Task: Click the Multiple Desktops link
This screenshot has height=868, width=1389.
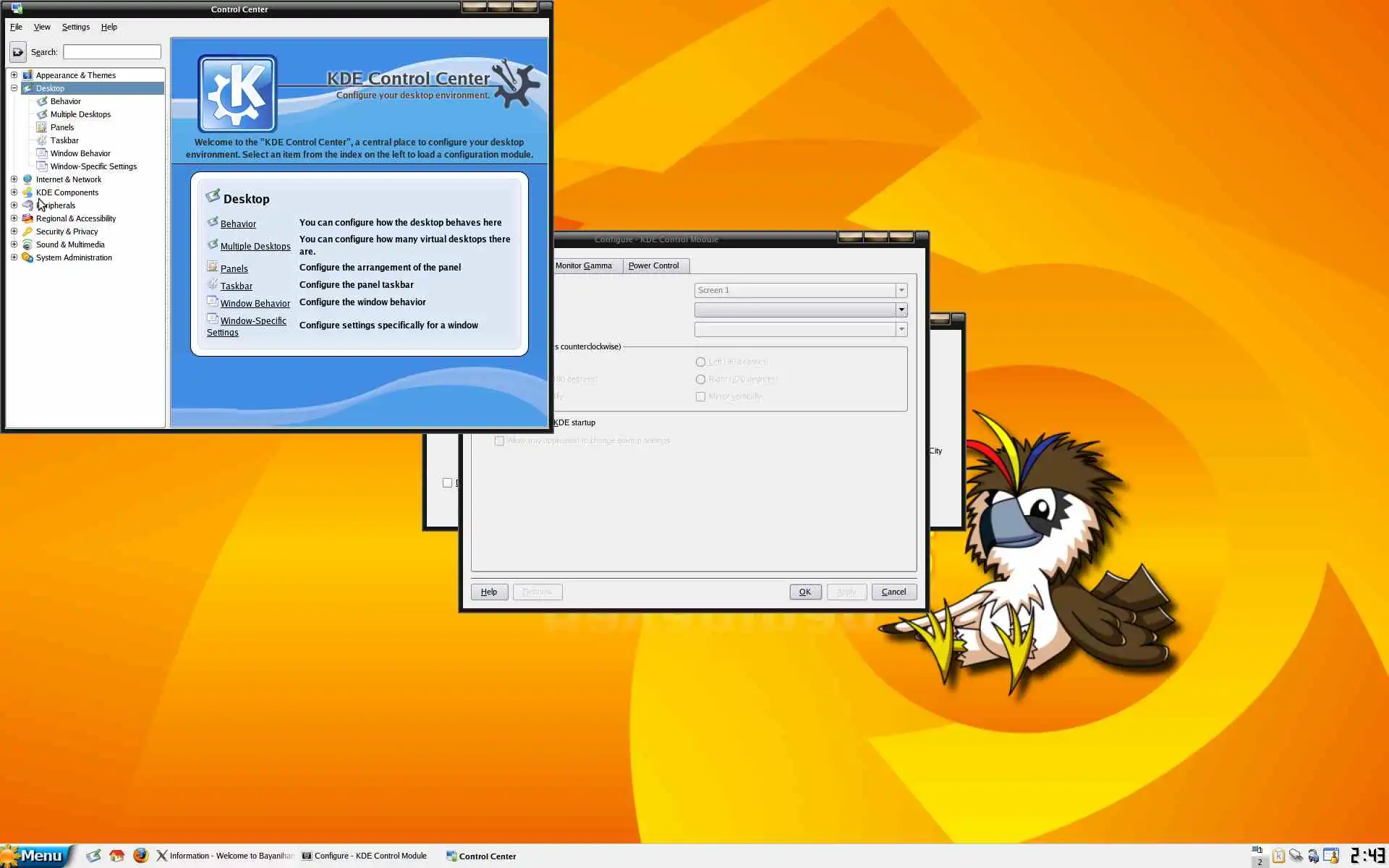Action: coord(255,247)
